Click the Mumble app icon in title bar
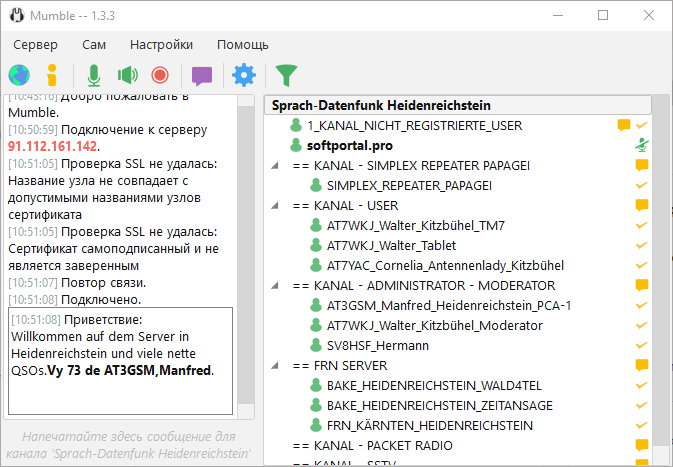673x467 pixels. coord(17,15)
